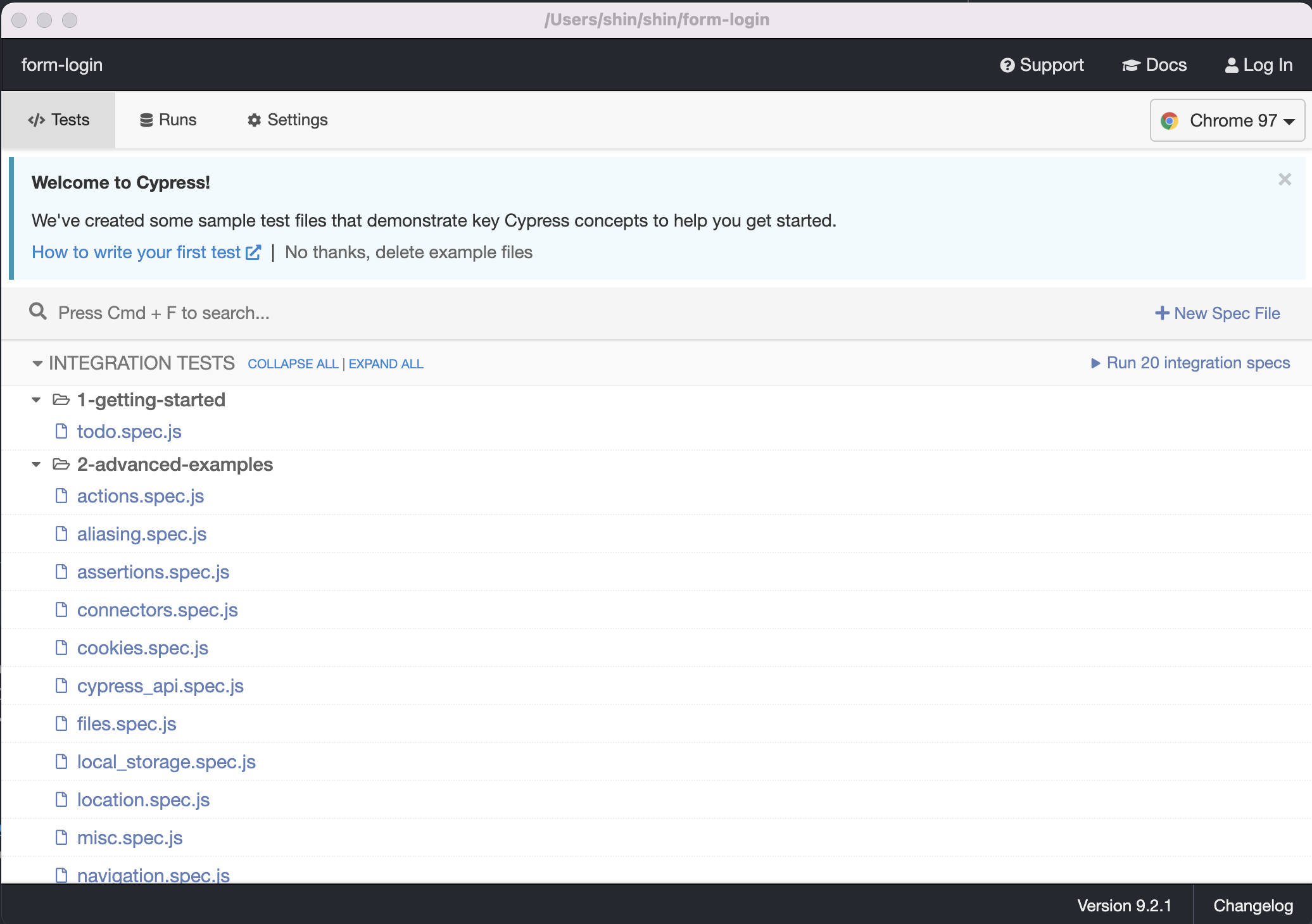Click the Support question mark icon
This screenshot has width=1312, height=924.
(1007, 65)
